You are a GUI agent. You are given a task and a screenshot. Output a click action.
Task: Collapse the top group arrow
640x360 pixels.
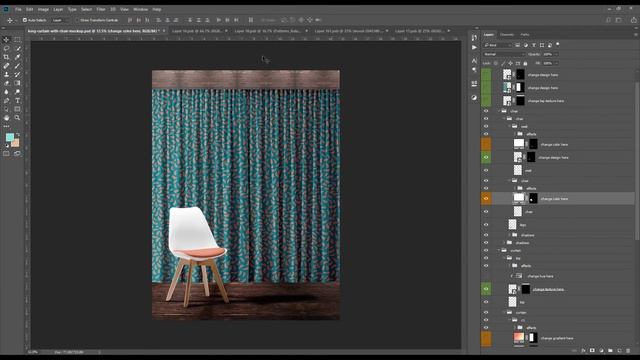pyautogui.click(x=504, y=258)
